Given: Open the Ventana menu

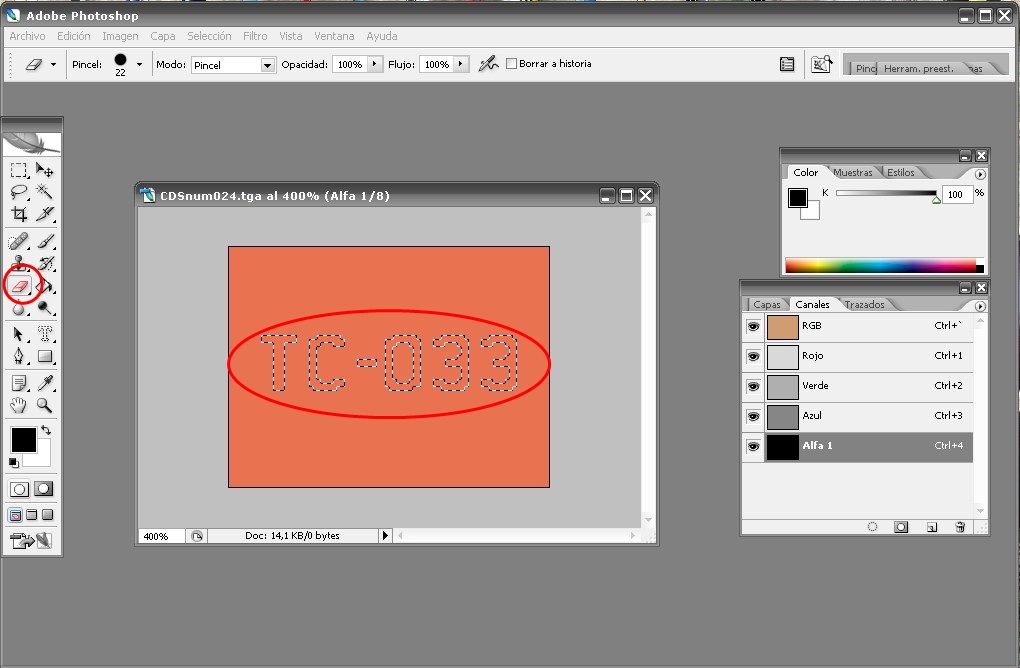Looking at the screenshot, I should click(x=334, y=36).
